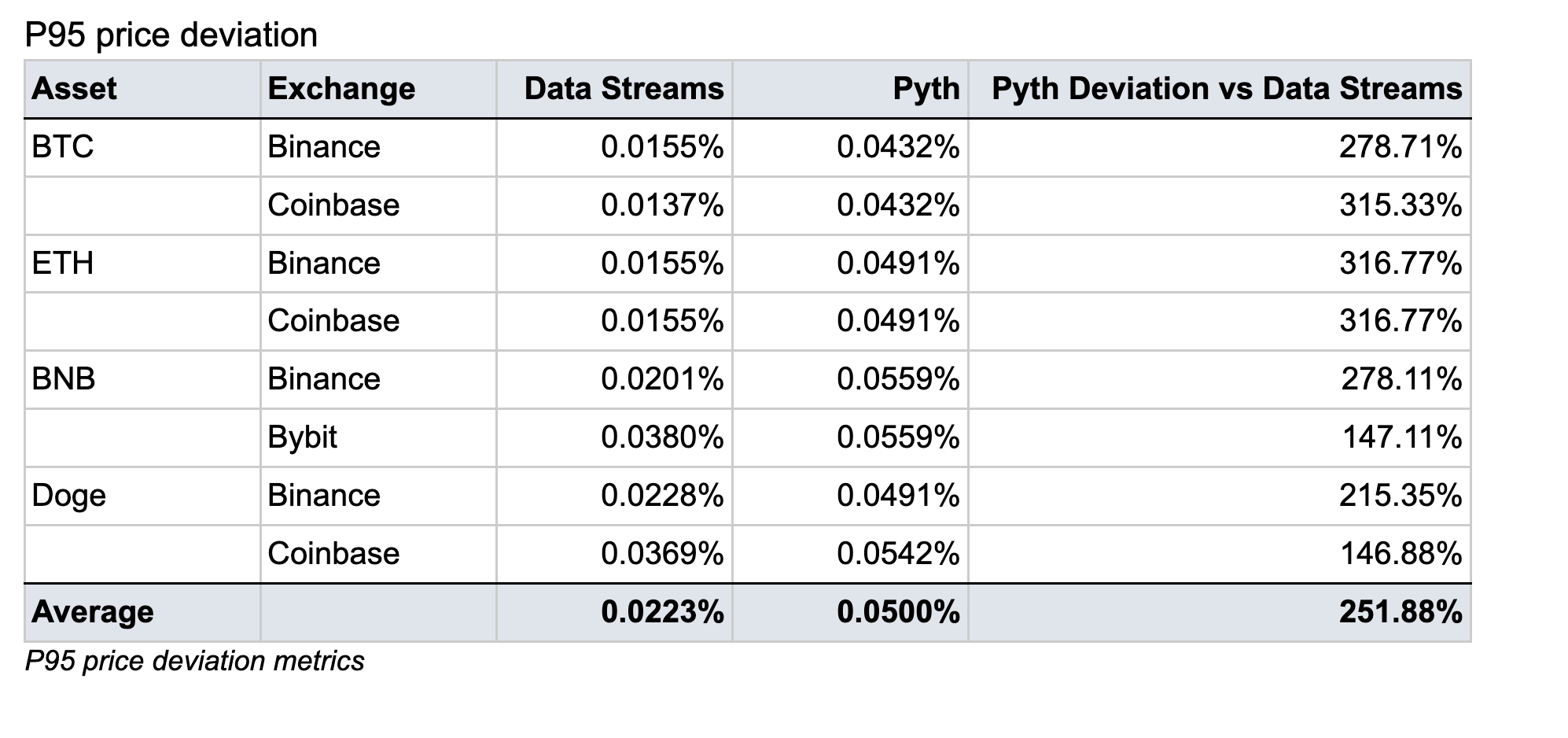Click the Data Streams column header

[x=624, y=89]
